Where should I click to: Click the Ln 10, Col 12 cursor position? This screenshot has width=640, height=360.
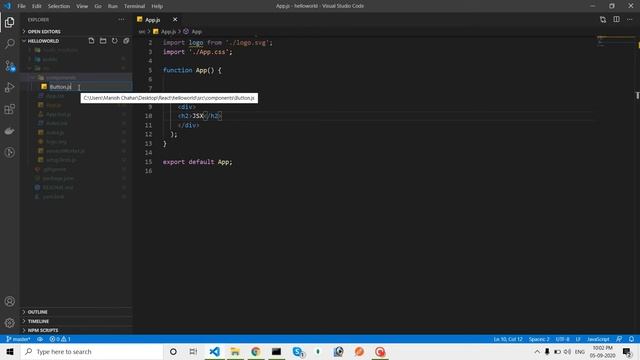tap(508, 339)
